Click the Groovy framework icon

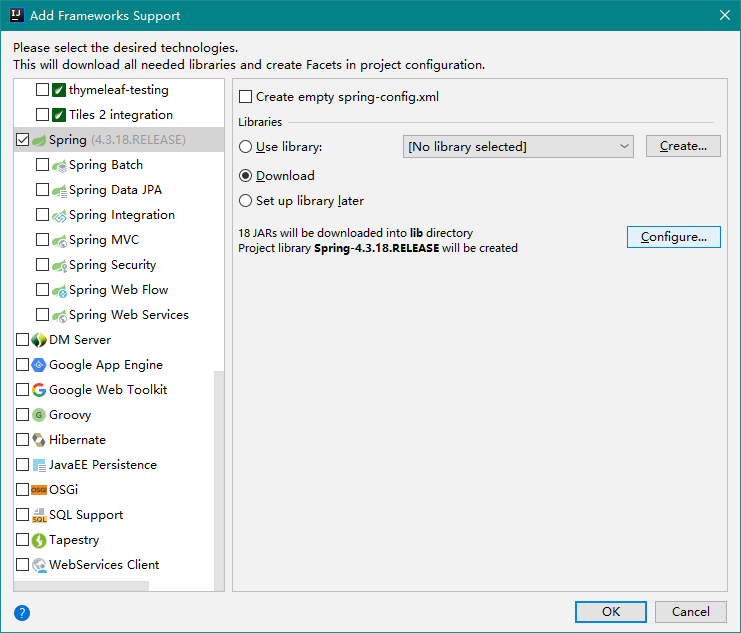point(40,415)
